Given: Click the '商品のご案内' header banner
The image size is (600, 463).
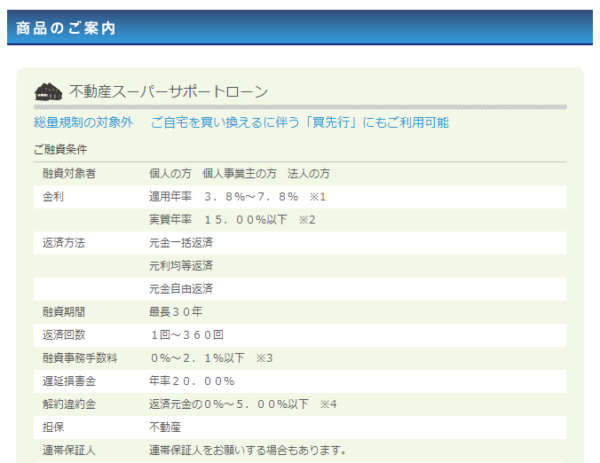Looking at the screenshot, I should (300, 28).
